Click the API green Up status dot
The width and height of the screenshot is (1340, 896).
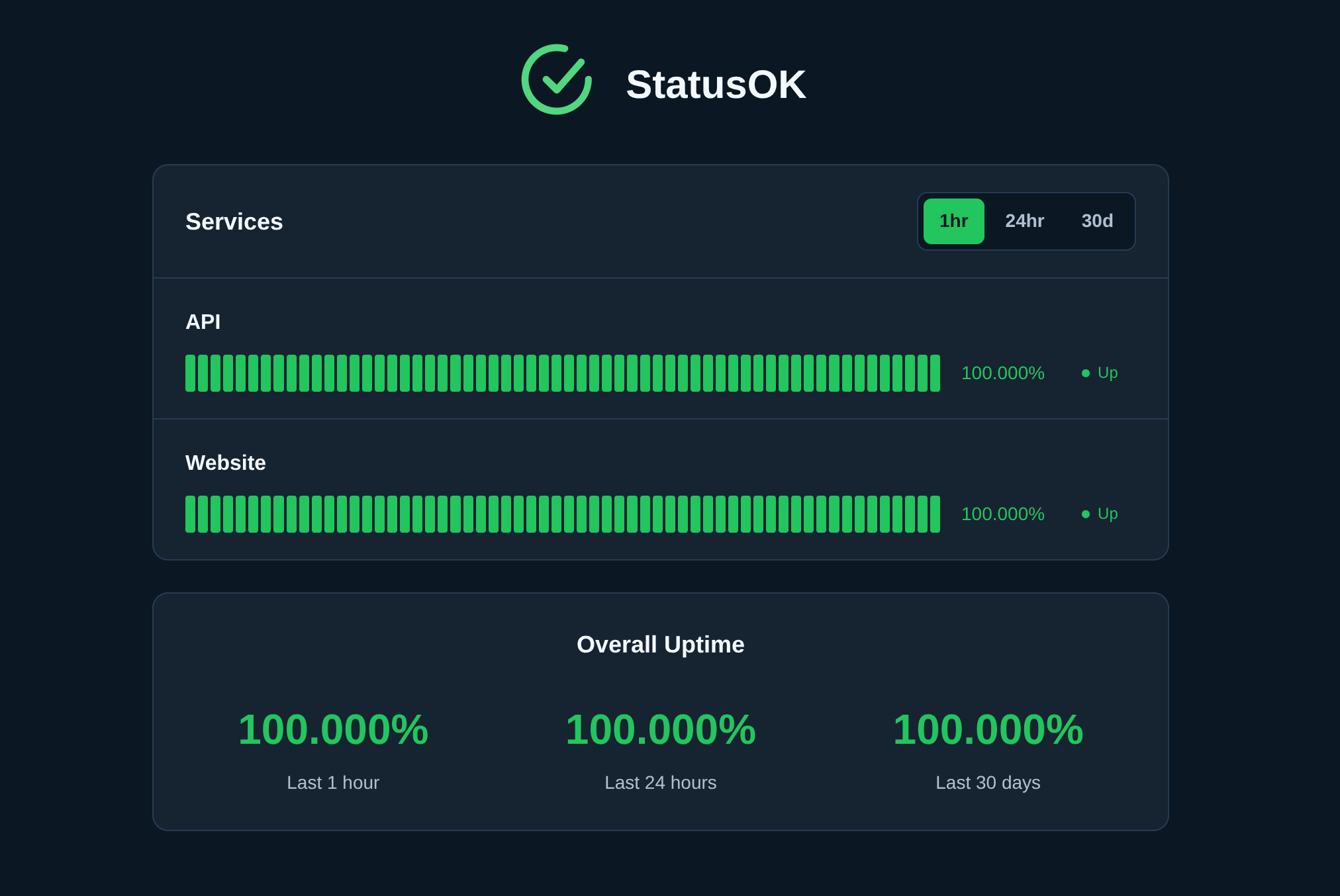click(1086, 373)
